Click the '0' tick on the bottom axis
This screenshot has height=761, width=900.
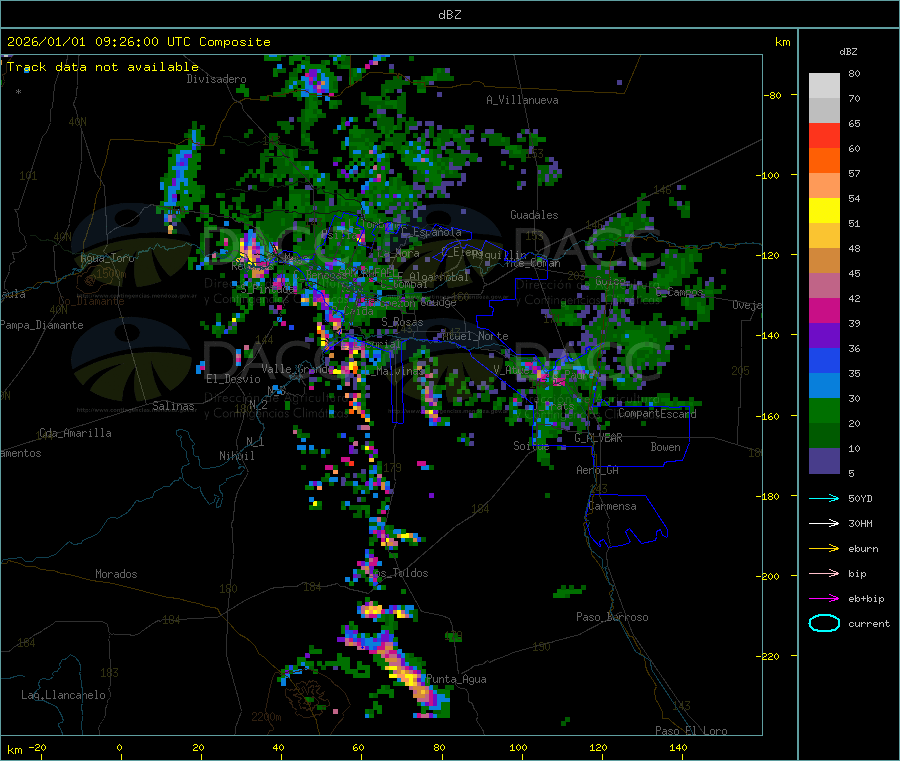tap(119, 747)
